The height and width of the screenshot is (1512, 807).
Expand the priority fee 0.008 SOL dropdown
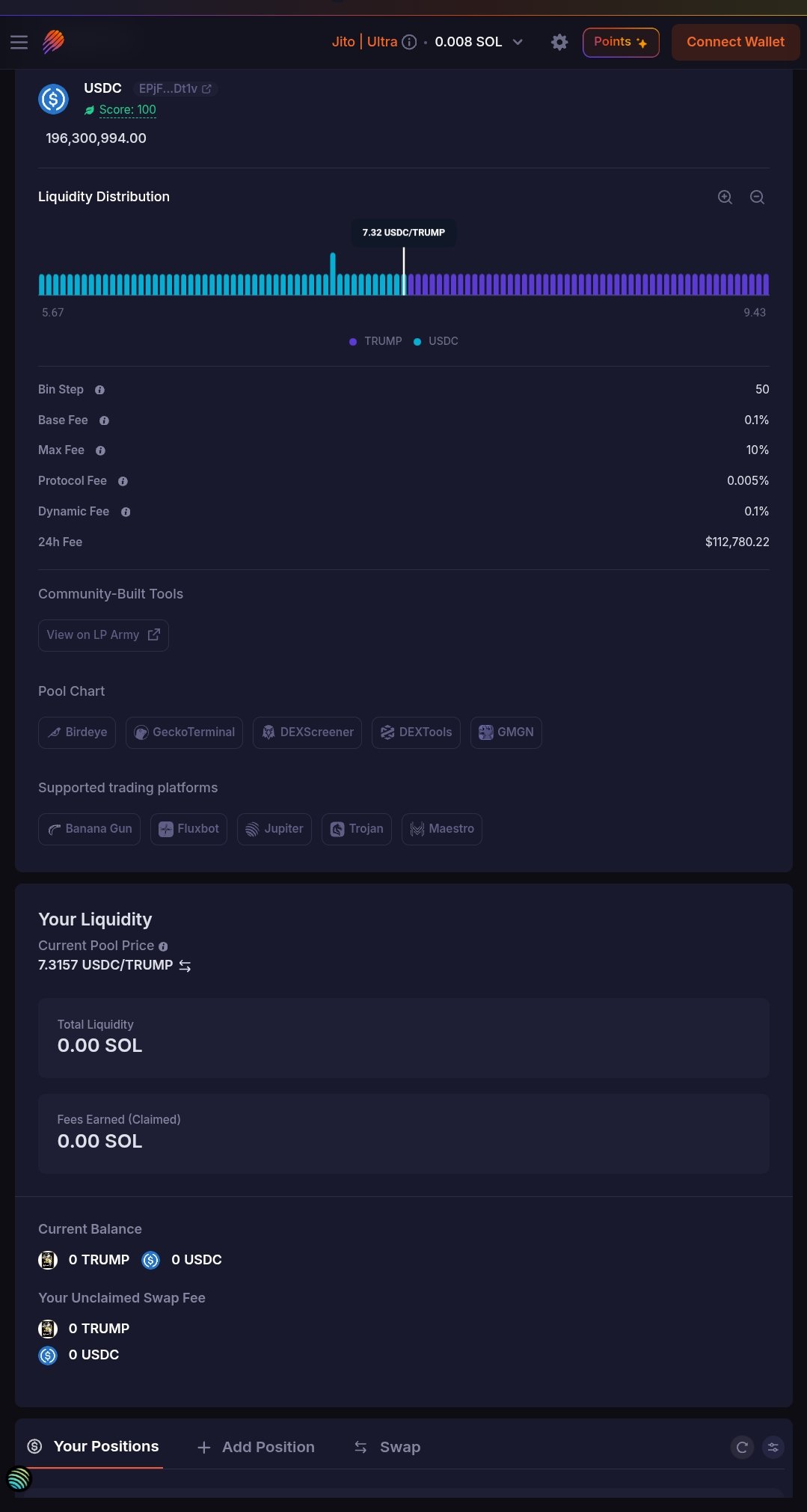pyautogui.click(x=518, y=42)
